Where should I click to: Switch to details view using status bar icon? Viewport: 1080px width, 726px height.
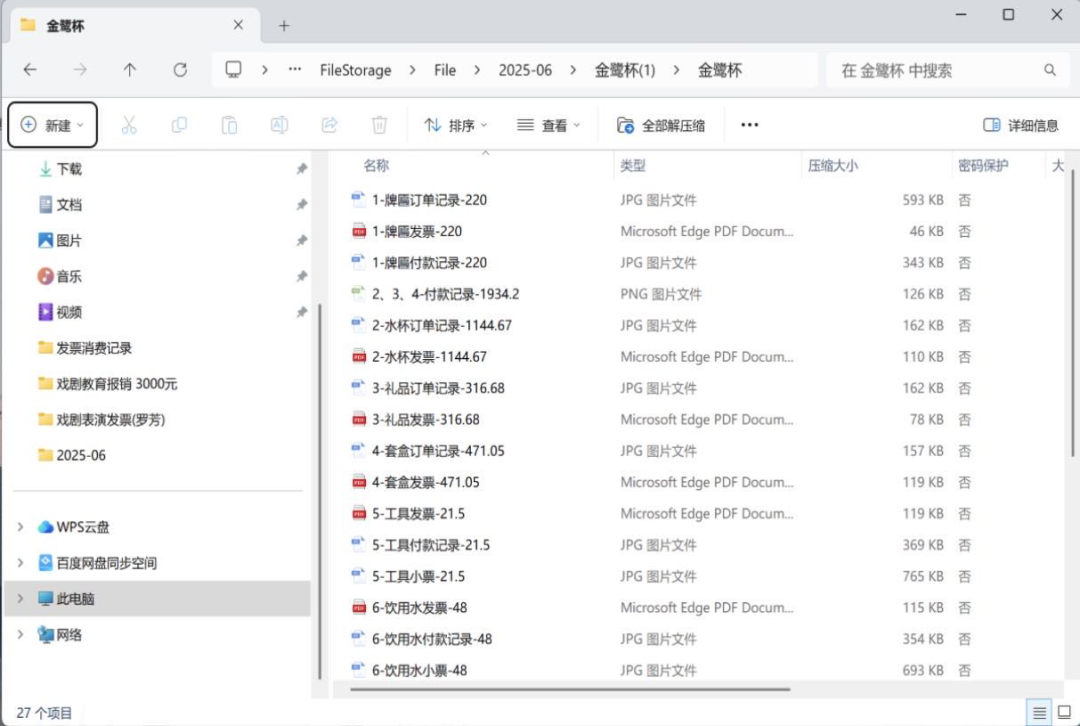(x=1038, y=710)
